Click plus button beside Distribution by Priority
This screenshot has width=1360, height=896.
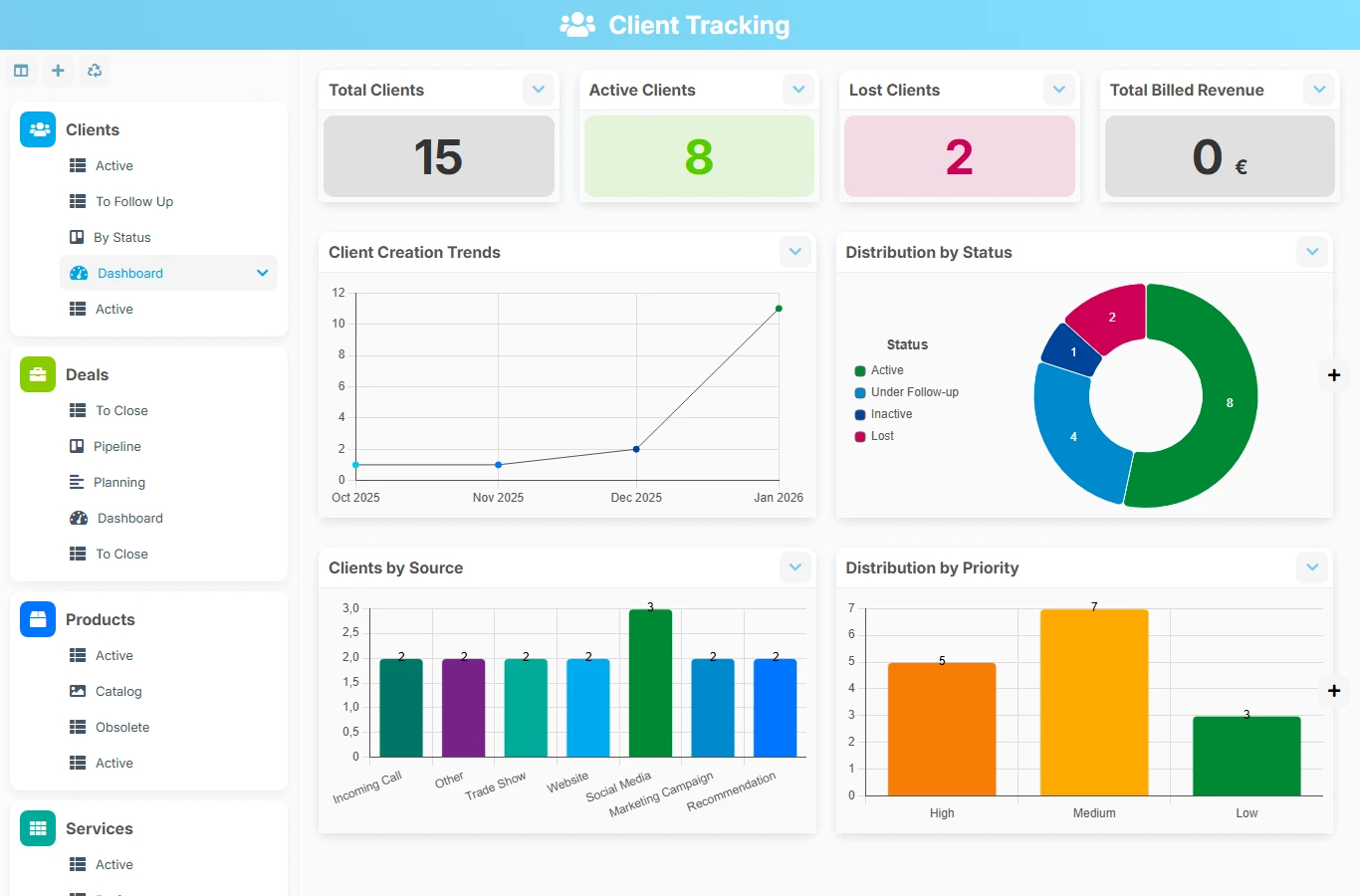click(x=1334, y=691)
